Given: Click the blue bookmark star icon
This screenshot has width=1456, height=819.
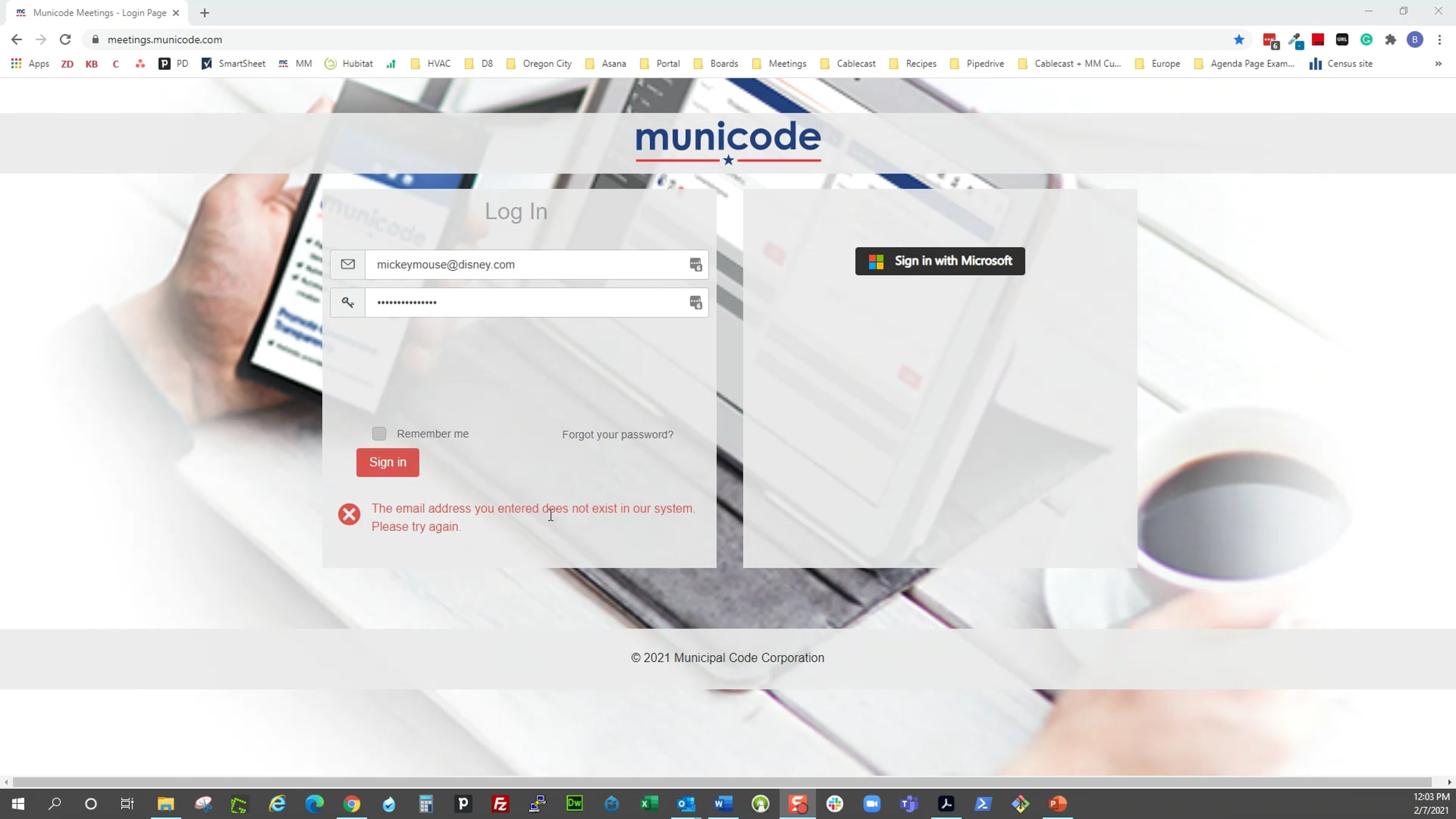Looking at the screenshot, I should point(1239,39).
